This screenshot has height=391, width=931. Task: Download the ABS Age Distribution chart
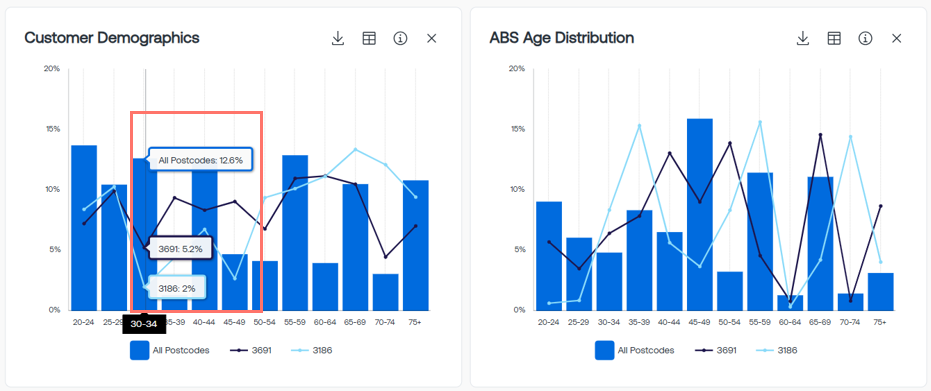(x=803, y=39)
